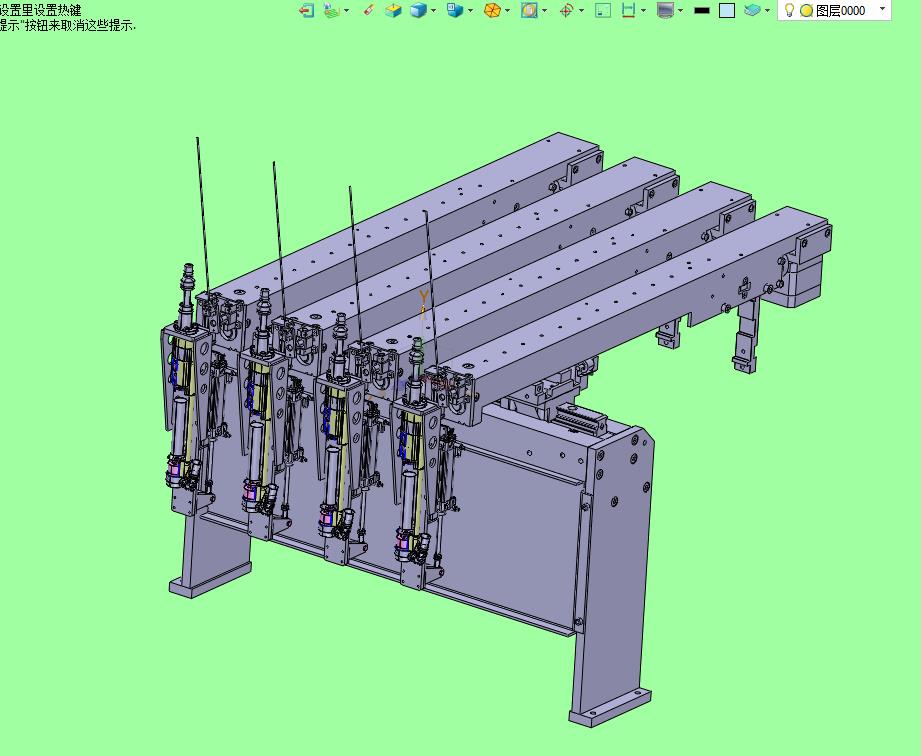The width and height of the screenshot is (921, 756).
Task: Click the framed transparent part icon
Action: [529, 10]
